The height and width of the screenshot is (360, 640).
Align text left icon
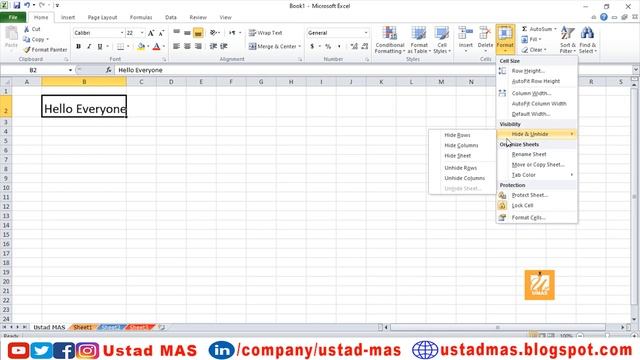click(x=176, y=46)
